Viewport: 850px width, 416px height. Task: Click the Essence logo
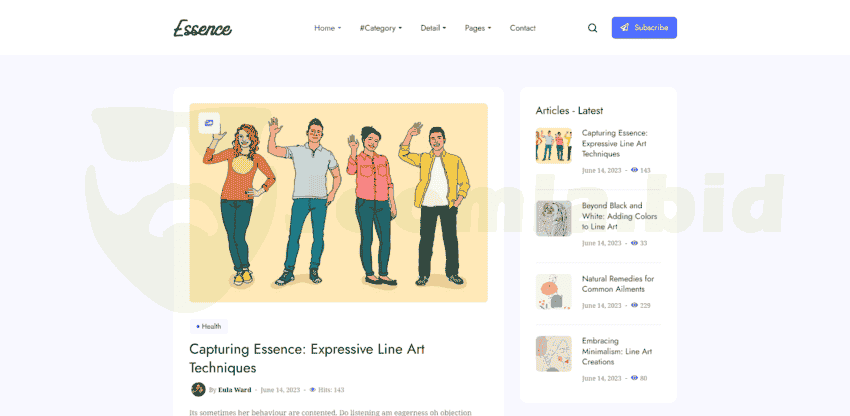pos(202,28)
